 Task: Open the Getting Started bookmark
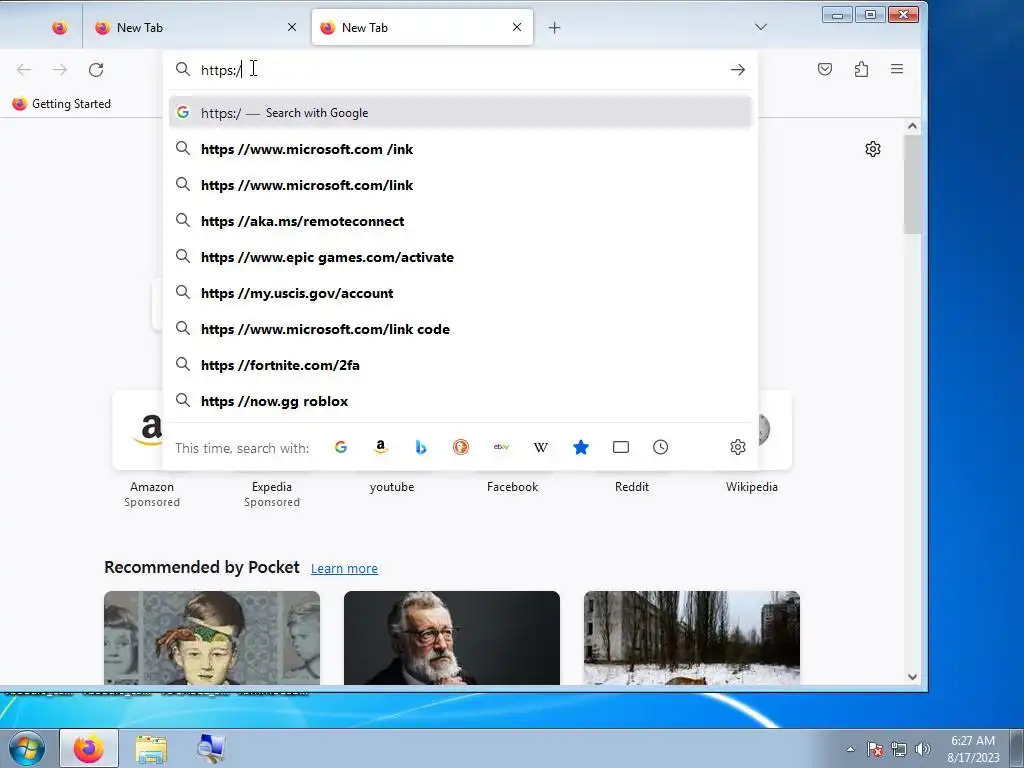[61, 104]
